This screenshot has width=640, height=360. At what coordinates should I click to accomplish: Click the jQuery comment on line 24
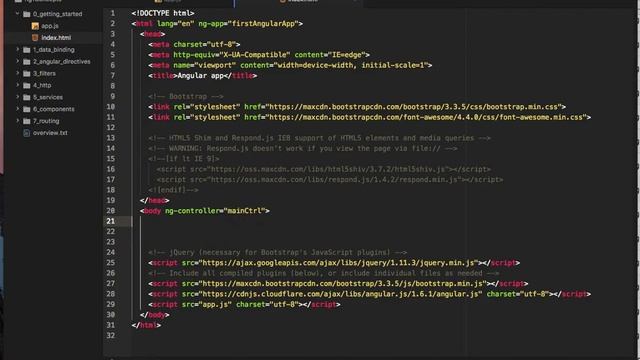[278, 253]
